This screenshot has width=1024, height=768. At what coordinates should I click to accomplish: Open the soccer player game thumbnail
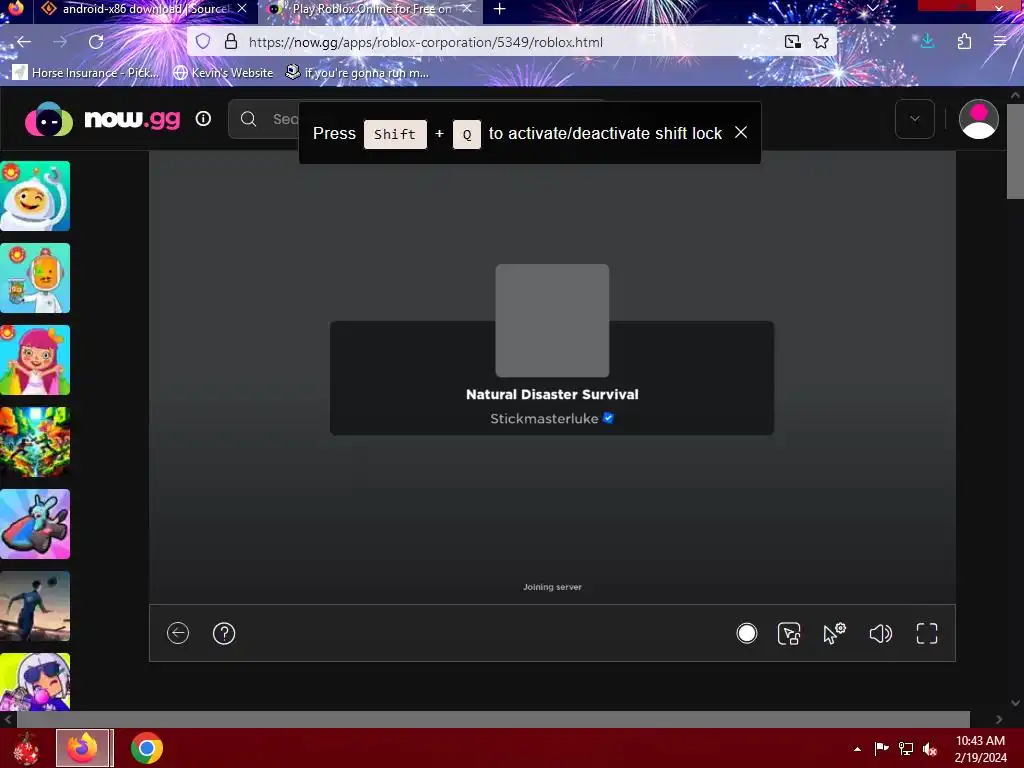coord(35,606)
